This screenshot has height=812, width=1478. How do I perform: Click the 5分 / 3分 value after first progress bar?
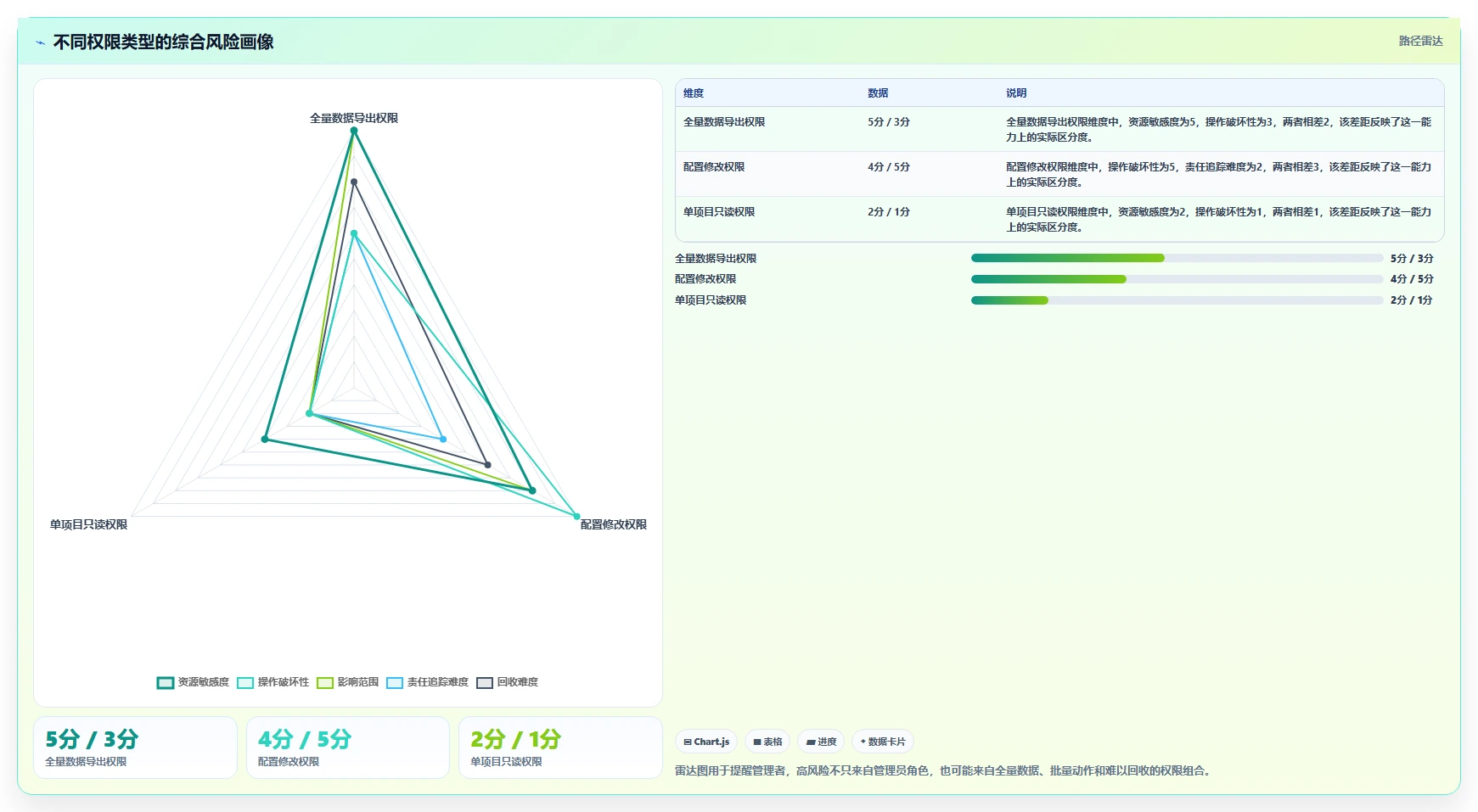(1412, 259)
